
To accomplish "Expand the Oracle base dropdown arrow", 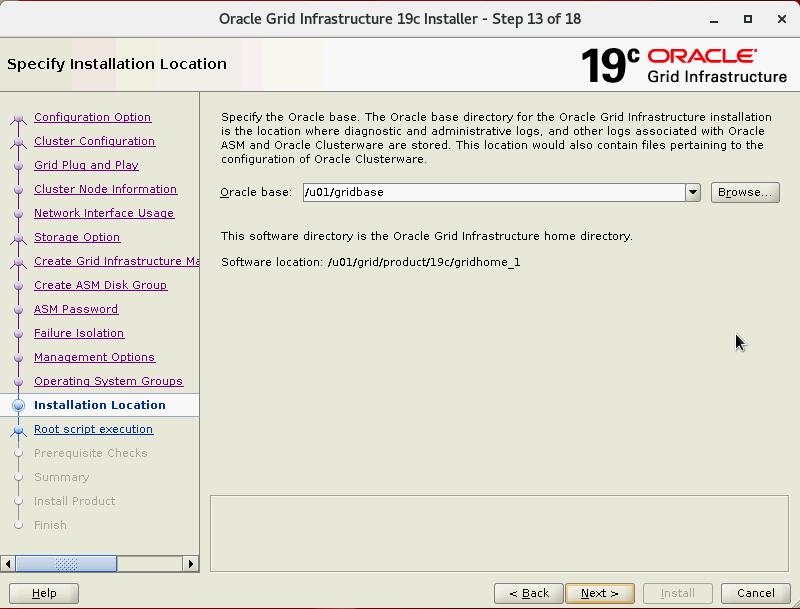I will (x=693, y=192).
